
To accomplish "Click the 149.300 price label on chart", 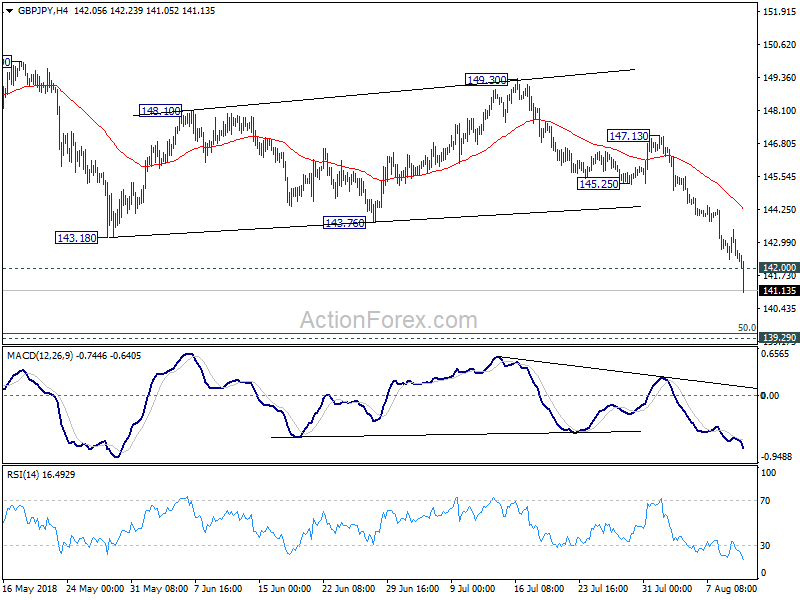I will click(487, 80).
